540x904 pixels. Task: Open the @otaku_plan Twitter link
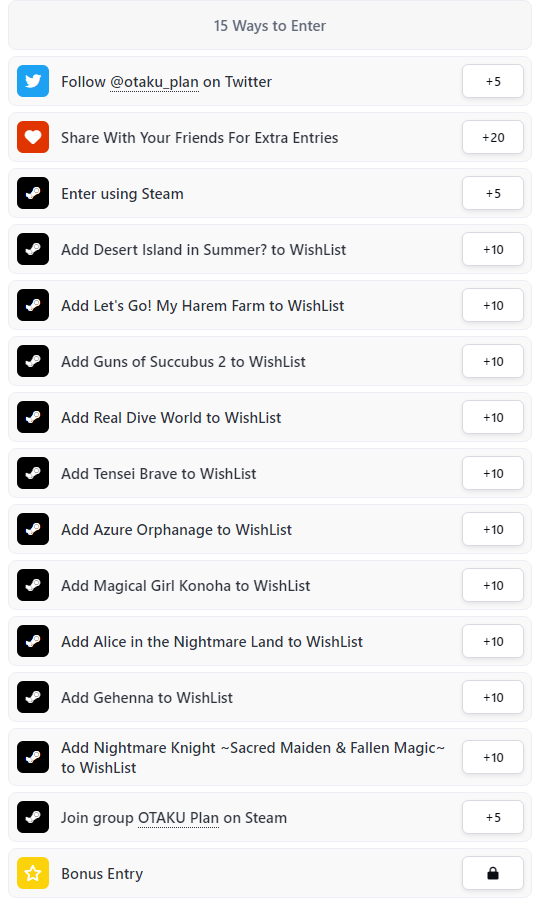[x=154, y=82]
